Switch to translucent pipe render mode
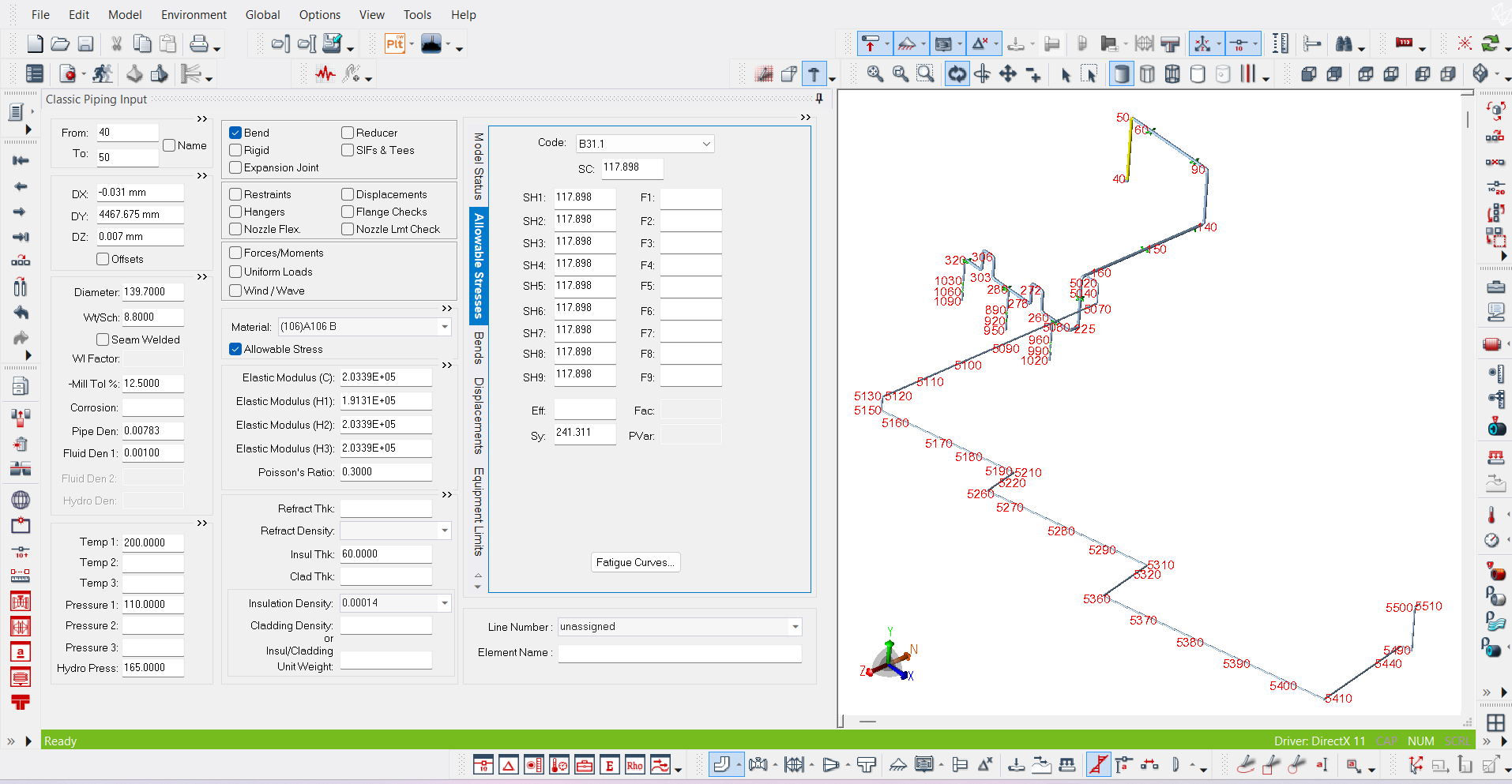The height and width of the screenshot is (784, 1512). click(x=1148, y=73)
